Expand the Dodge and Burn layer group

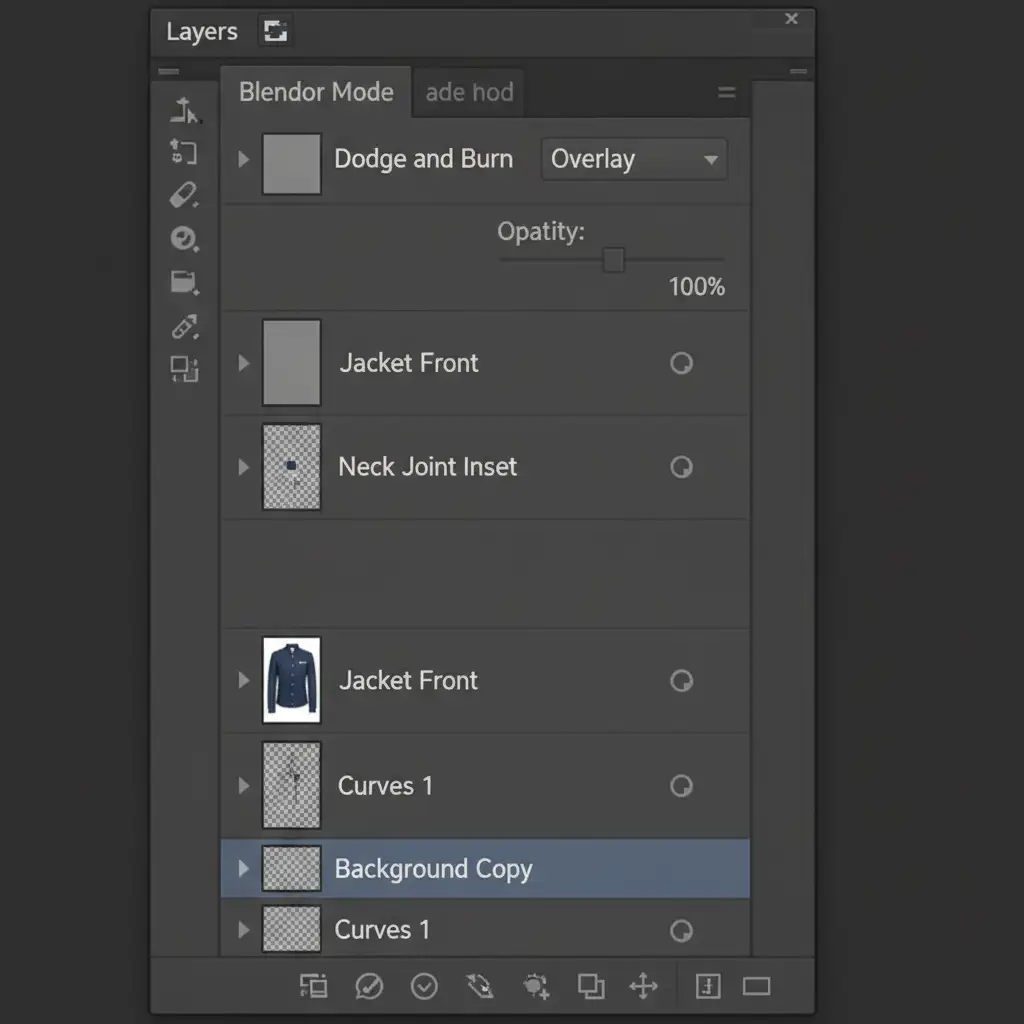point(243,159)
